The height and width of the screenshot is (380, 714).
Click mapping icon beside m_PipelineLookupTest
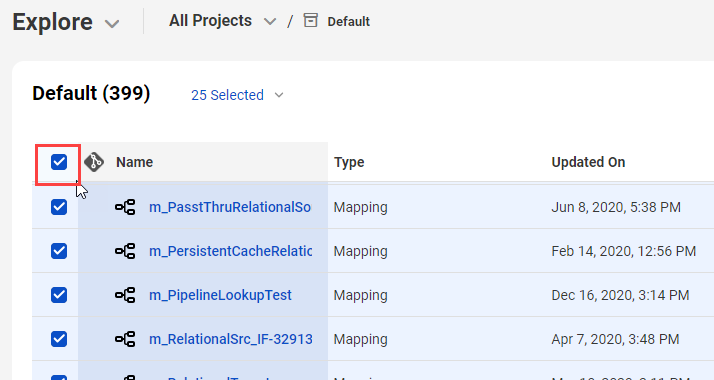[125, 295]
